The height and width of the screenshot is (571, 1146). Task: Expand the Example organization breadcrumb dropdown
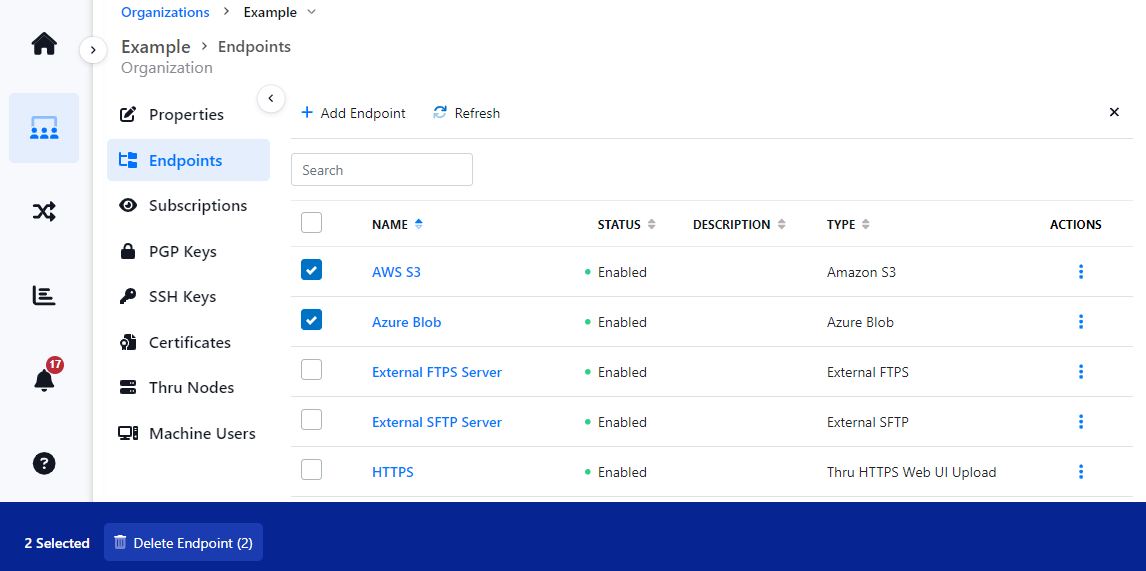(x=311, y=12)
